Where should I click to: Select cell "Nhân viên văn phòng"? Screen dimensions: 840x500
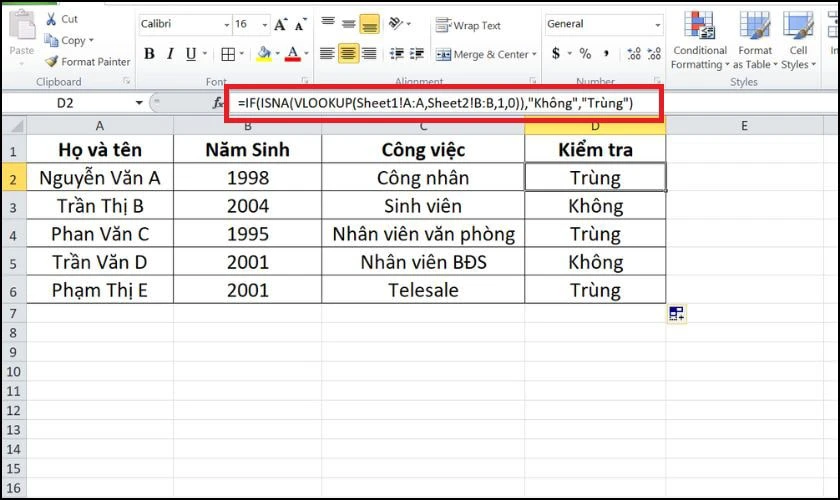pyautogui.click(x=423, y=234)
